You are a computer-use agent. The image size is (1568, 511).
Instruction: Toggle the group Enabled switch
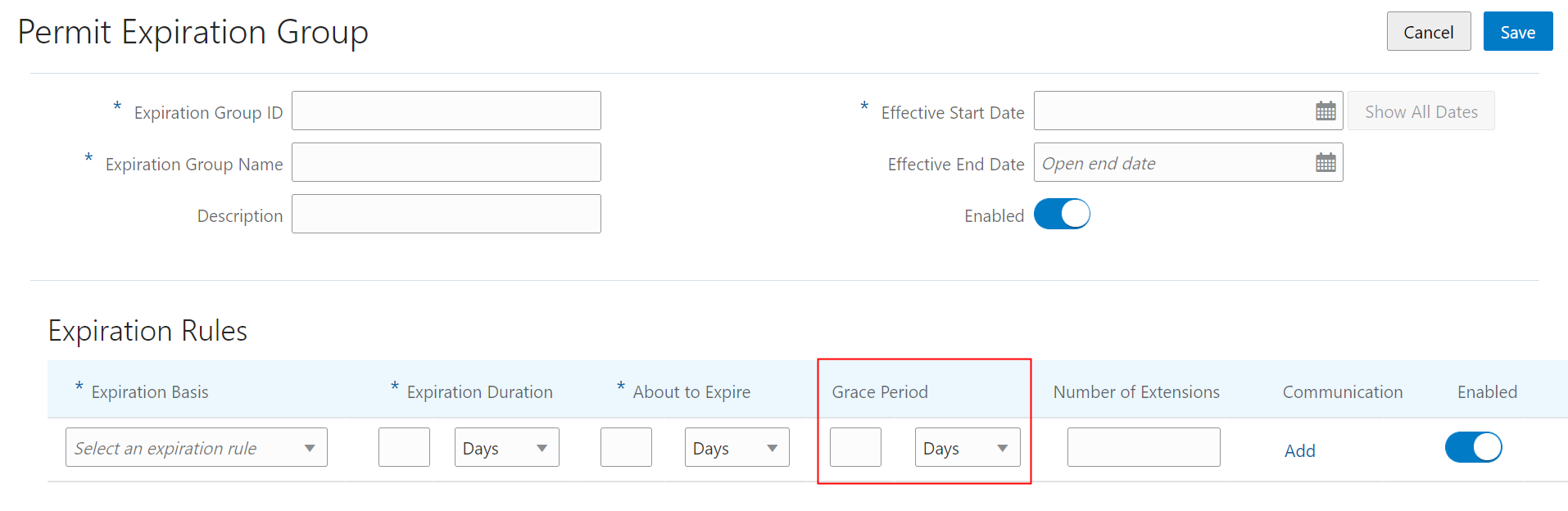pyautogui.click(x=1062, y=215)
